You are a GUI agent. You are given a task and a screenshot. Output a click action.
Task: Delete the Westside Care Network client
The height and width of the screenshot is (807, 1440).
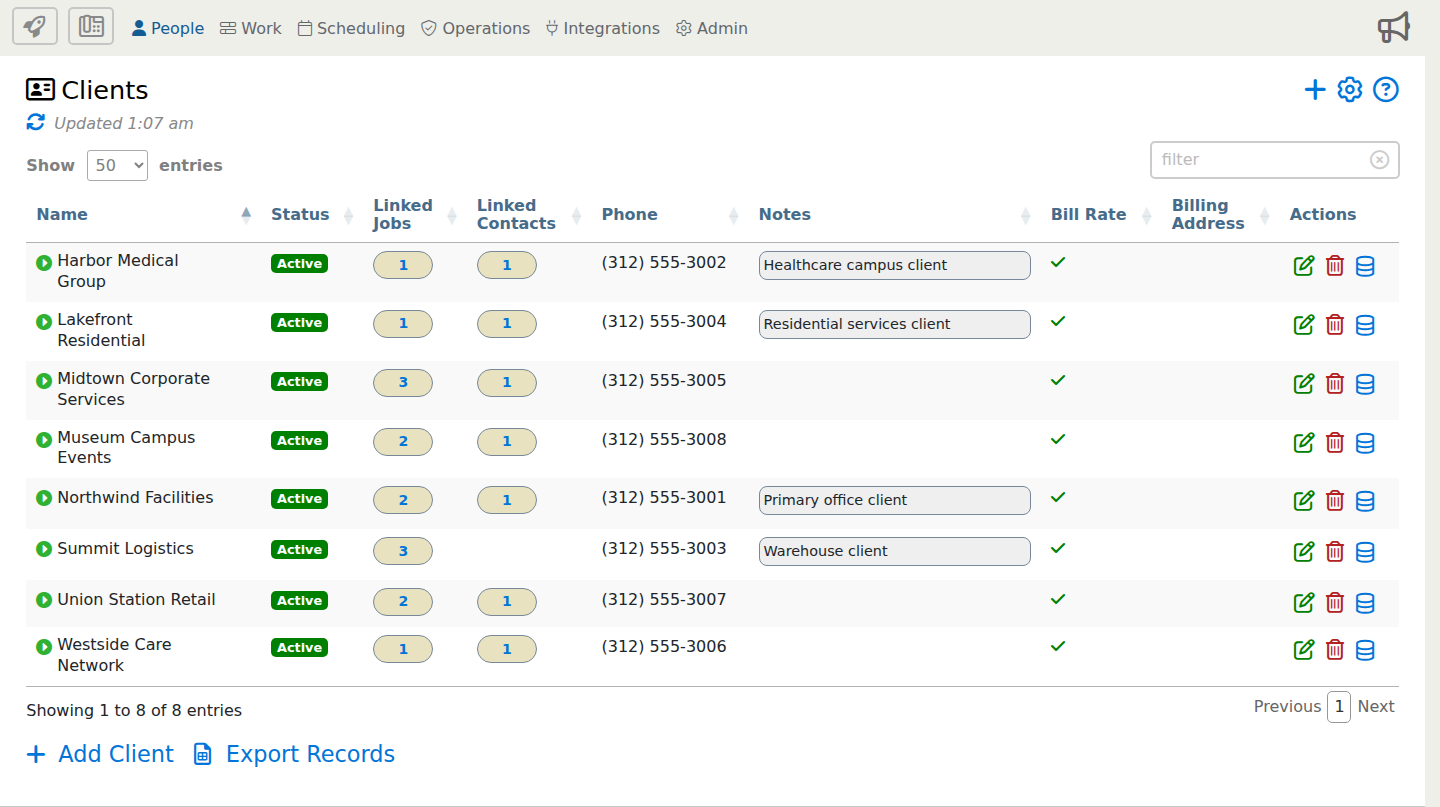point(1335,650)
